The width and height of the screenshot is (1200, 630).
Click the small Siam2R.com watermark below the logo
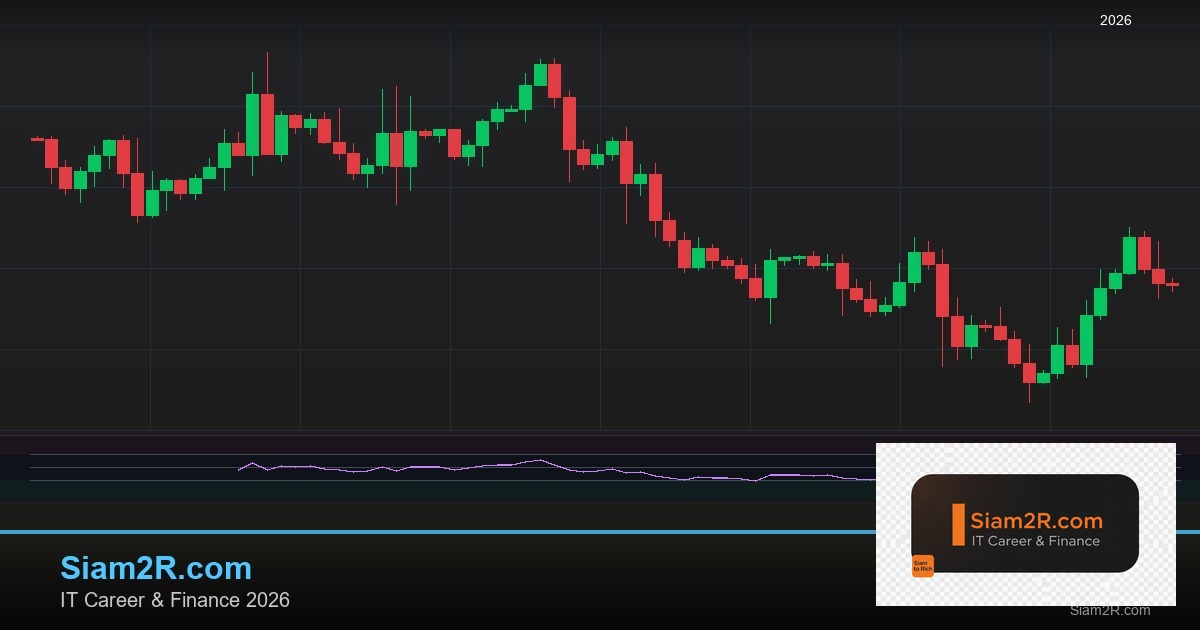1109,611
